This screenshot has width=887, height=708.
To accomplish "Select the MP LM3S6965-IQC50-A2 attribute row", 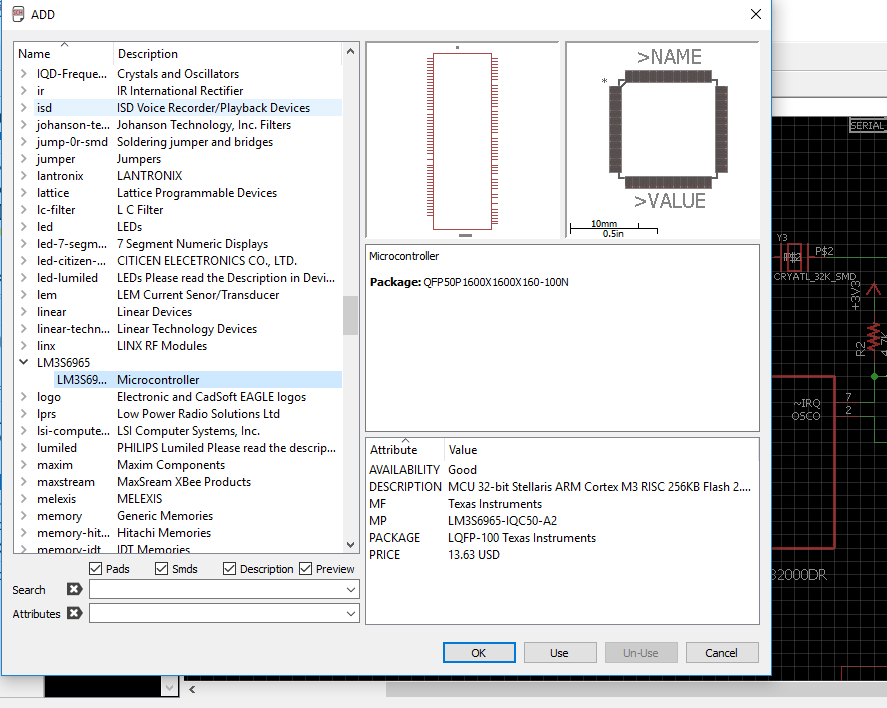I will coord(562,520).
